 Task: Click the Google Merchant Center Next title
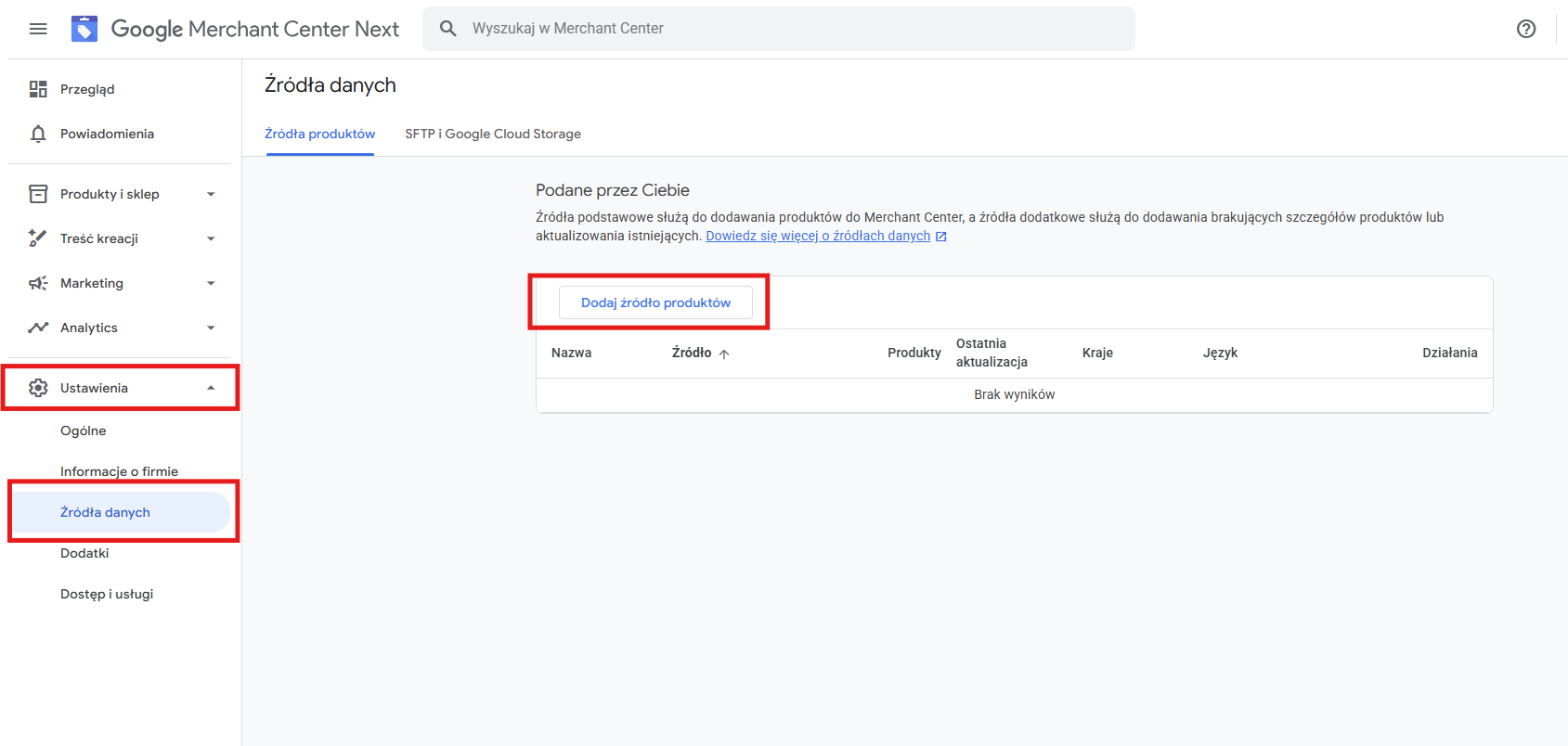tap(255, 29)
